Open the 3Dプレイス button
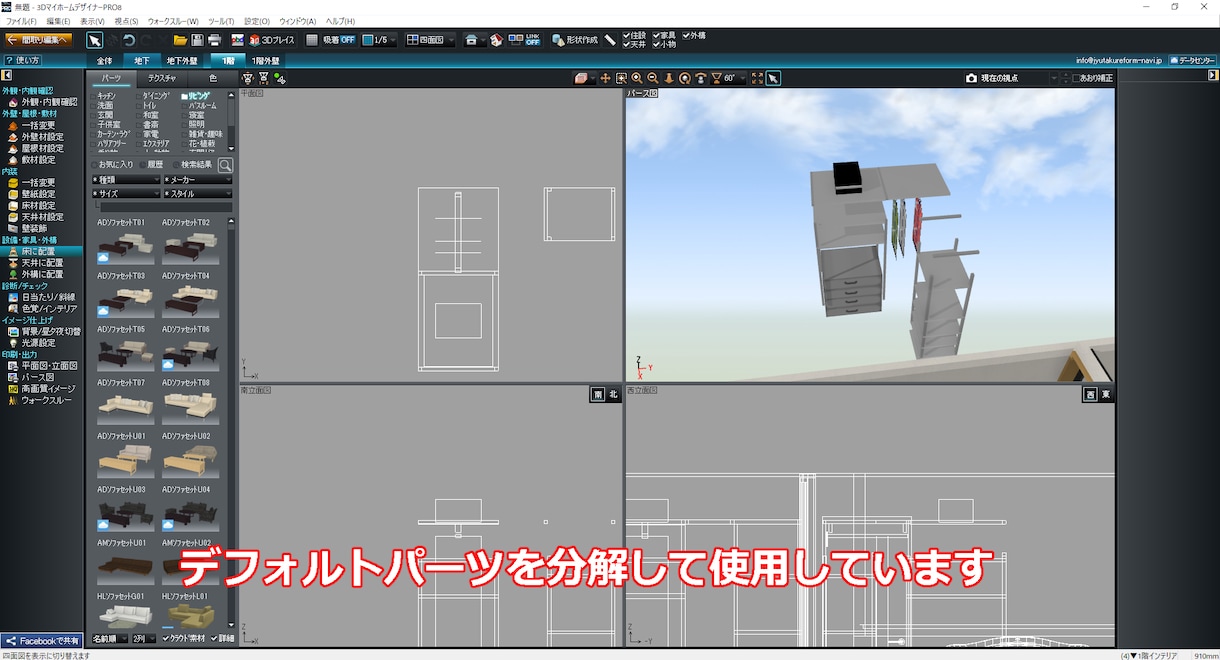1220x660 pixels. tap(272, 40)
